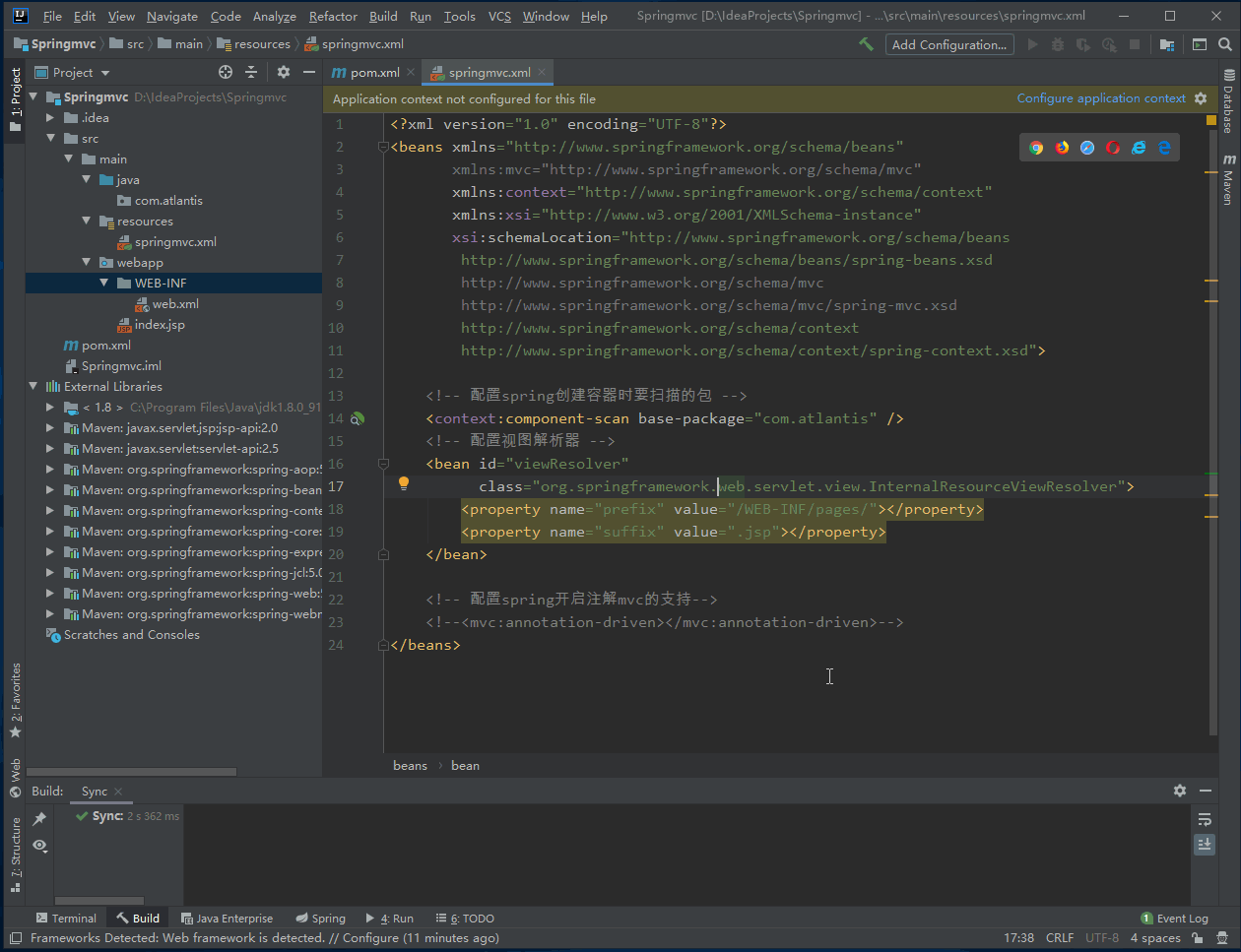Click Configure application context link

(1101, 98)
